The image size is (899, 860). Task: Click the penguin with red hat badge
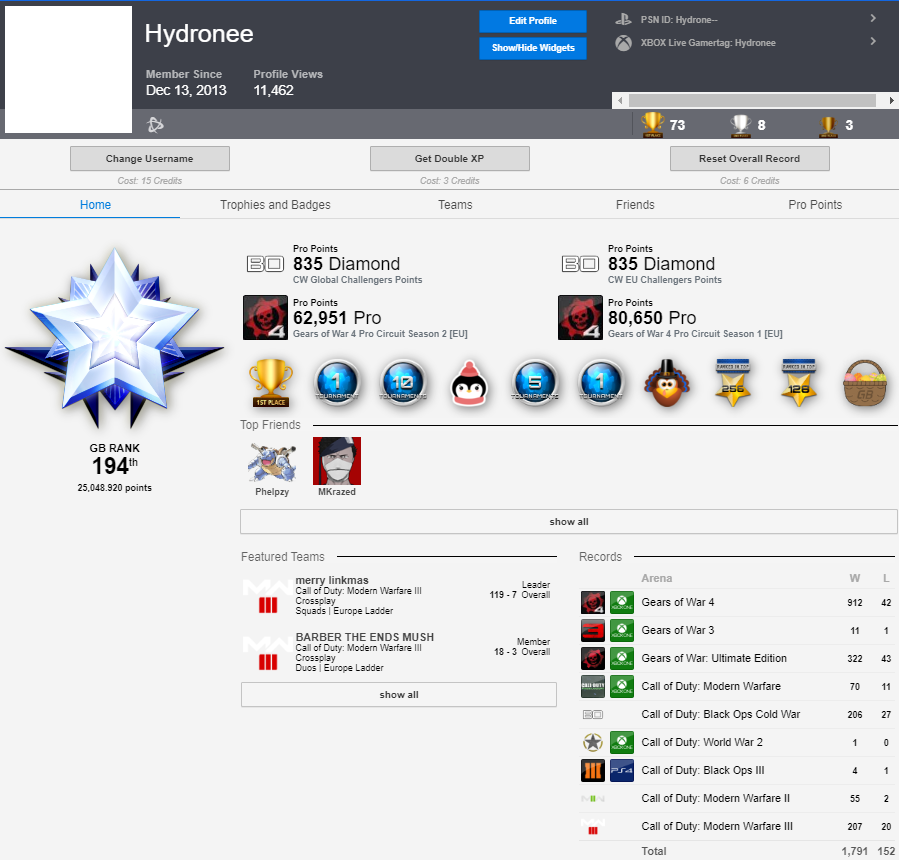click(x=470, y=384)
